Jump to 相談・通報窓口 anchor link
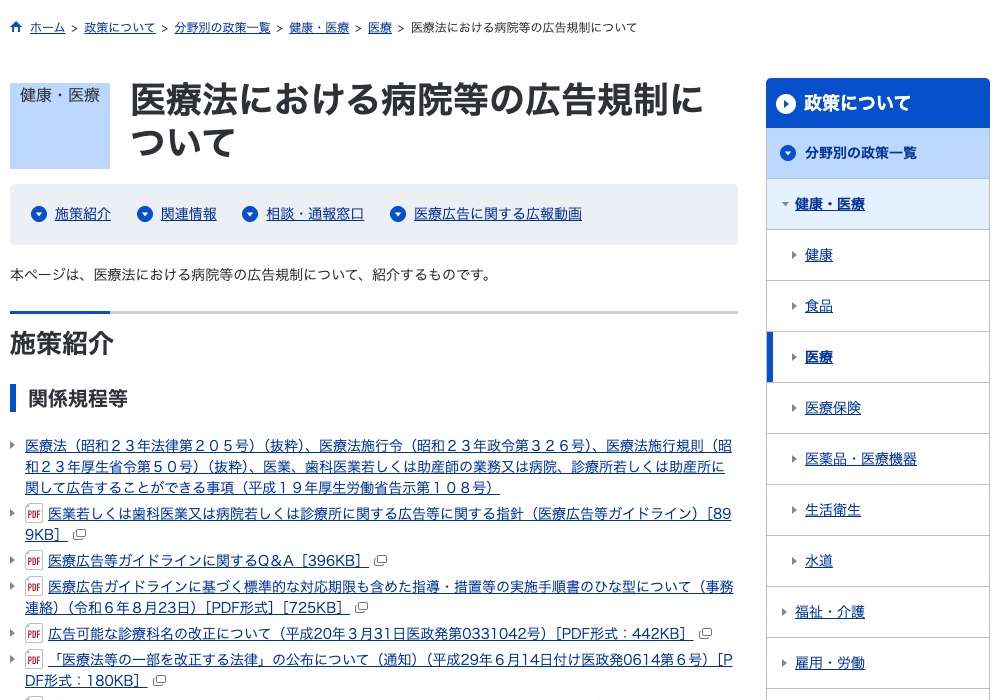1000x700 pixels. [315, 214]
